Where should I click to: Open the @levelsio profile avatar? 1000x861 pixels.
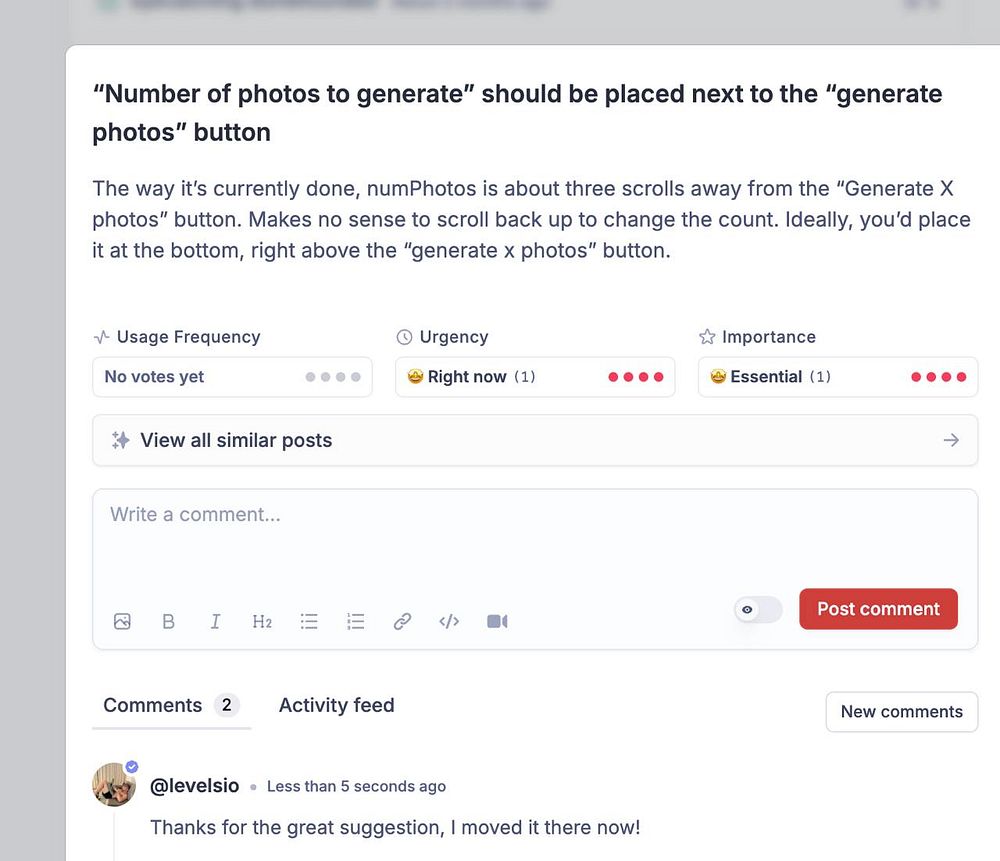114,785
